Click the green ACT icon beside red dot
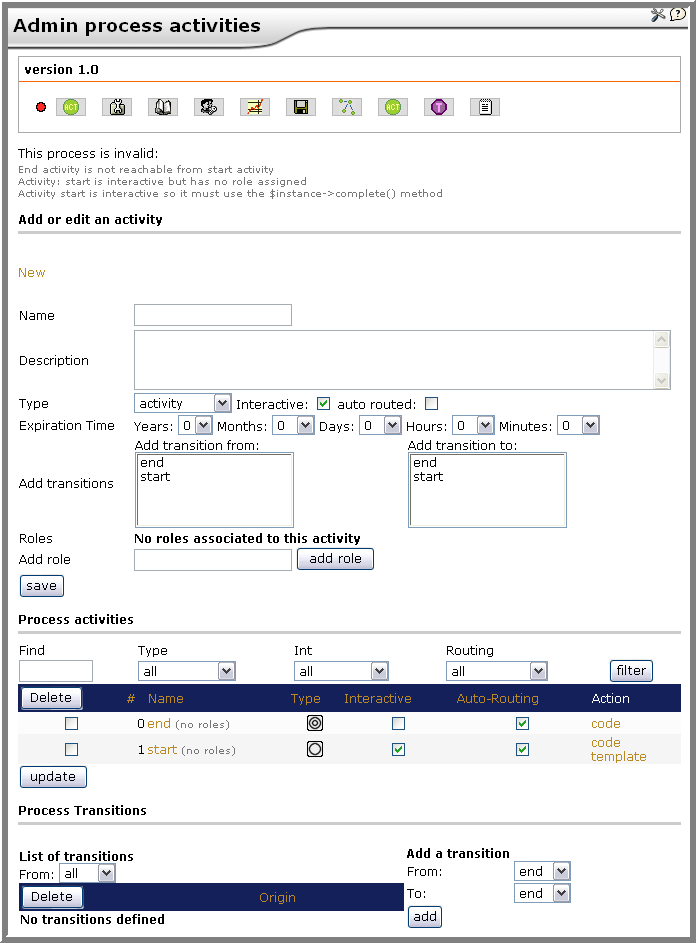This screenshot has height=943, width=696. click(71, 107)
